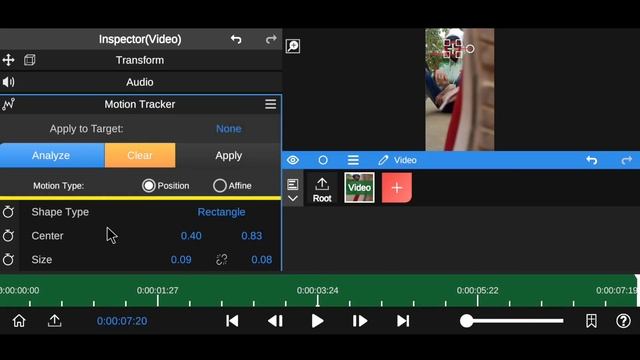This screenshot has height=360, width=640.
Task: Open the Transform section
Action: point(140,60)
